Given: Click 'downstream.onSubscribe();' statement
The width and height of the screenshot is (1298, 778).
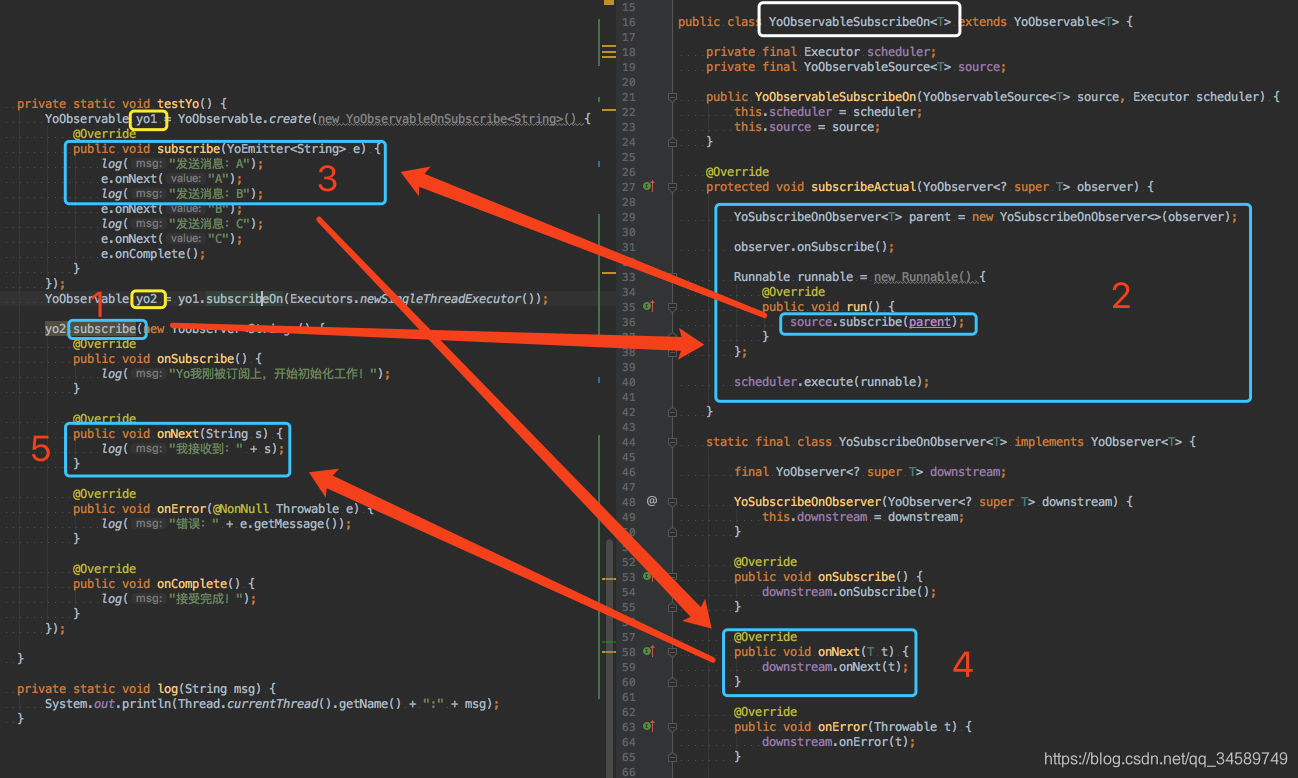Looking at the screenshot, I should click(849, 592).
